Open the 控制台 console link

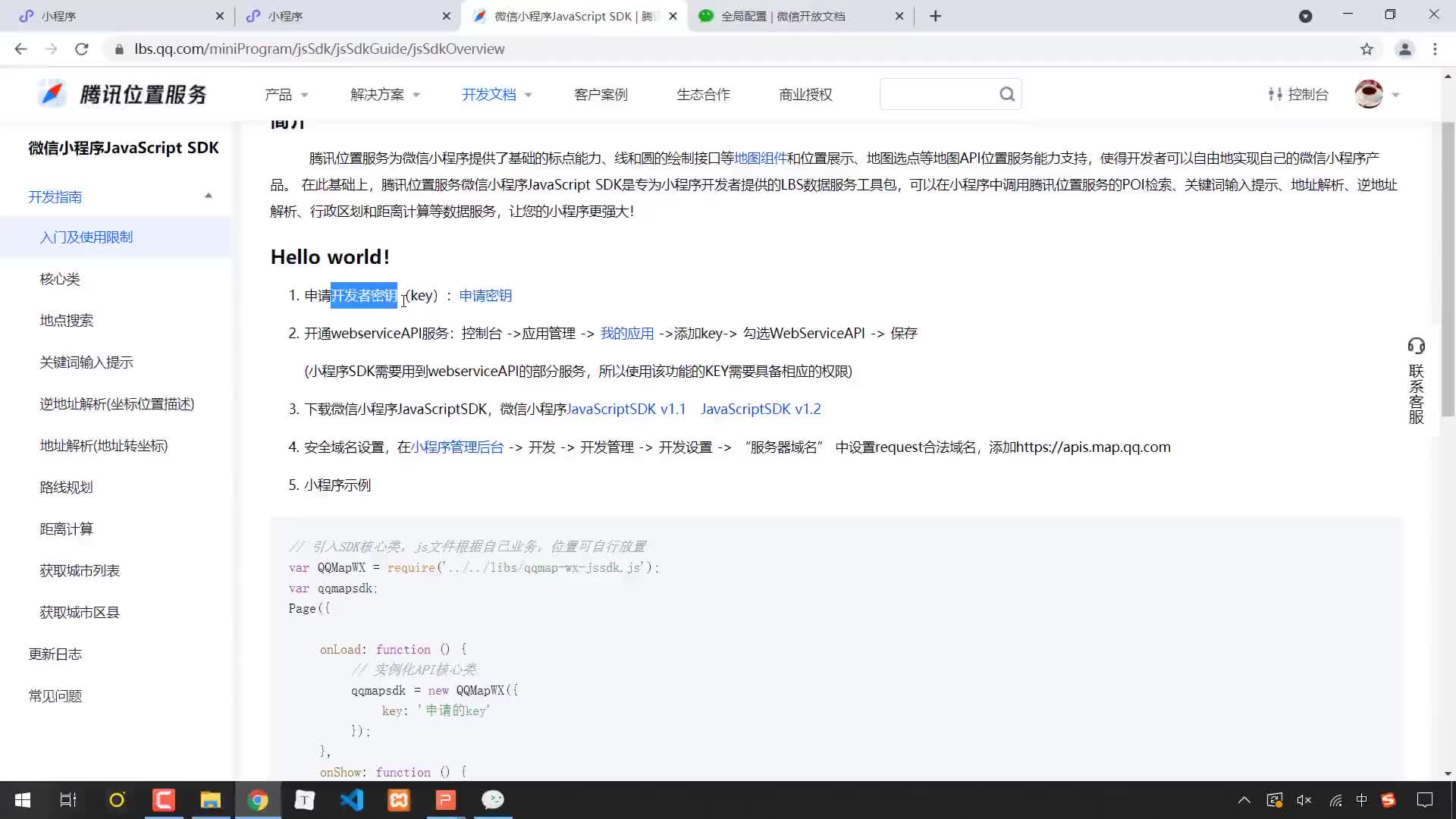pos(1298,95)
